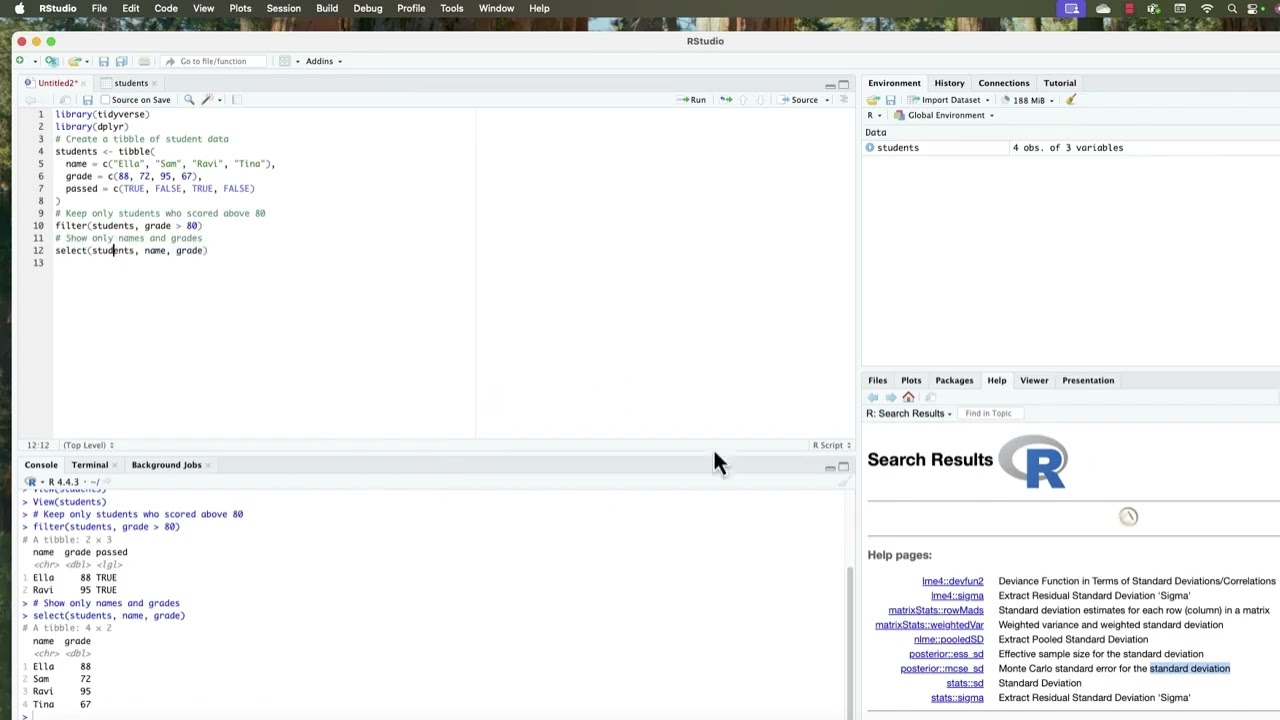Open the R language selector in Environment pane
Viewport: 1280px width, 720px height.
874,115
